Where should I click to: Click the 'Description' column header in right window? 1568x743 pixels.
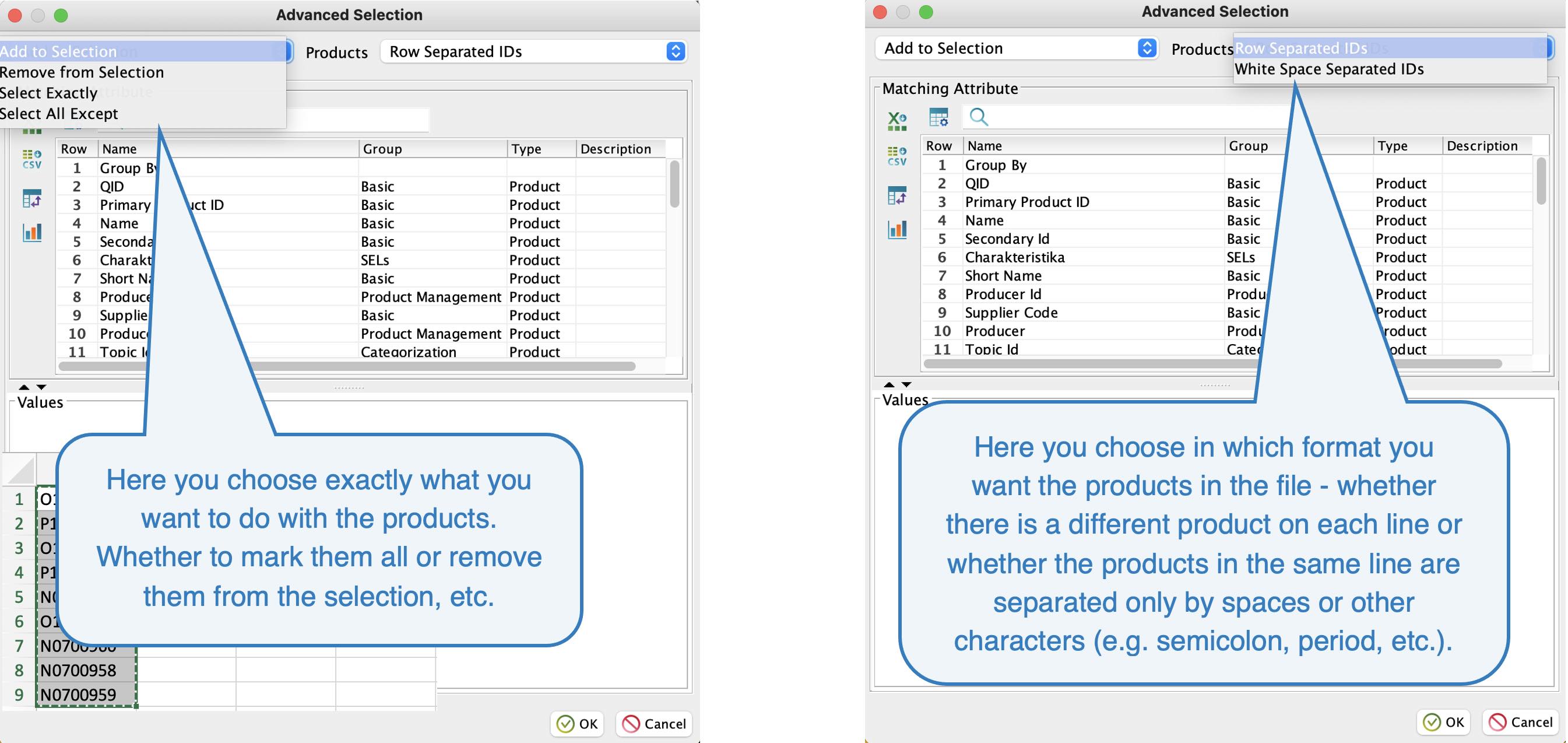1487,146
